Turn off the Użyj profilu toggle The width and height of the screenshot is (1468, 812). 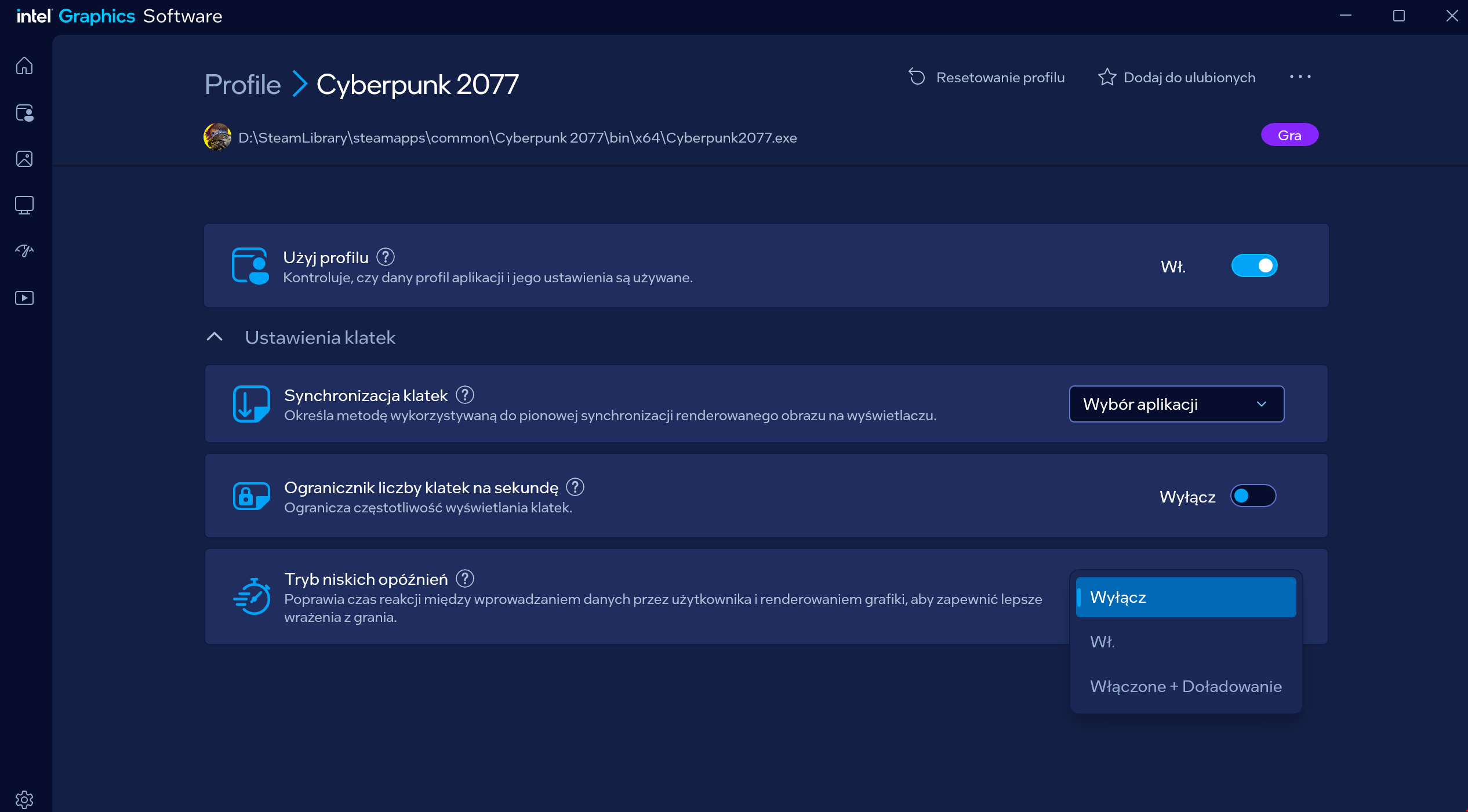(1254, 266)
